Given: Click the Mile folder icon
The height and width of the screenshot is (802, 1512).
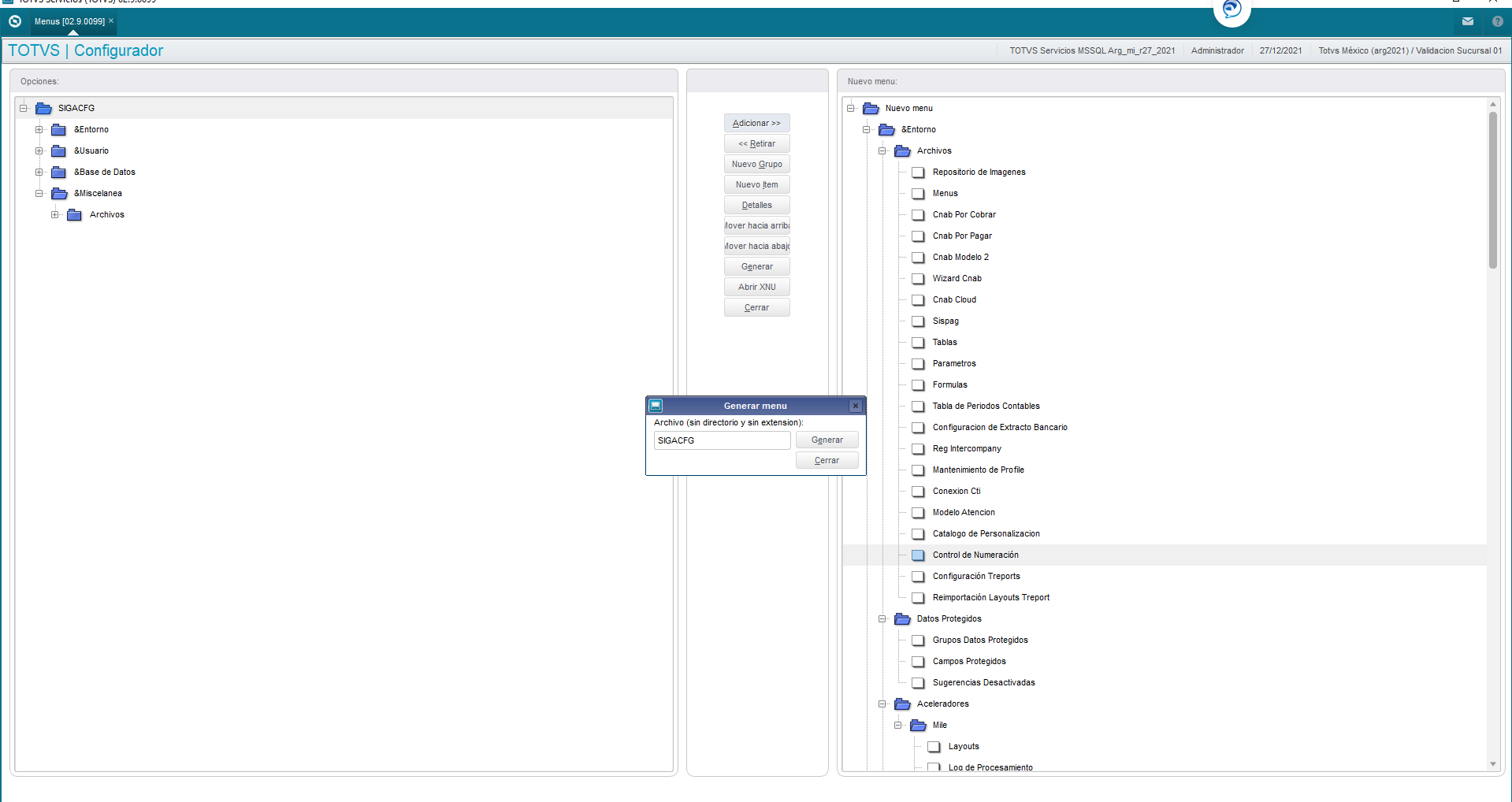Looking at the screenshot, I should point(918,725).
